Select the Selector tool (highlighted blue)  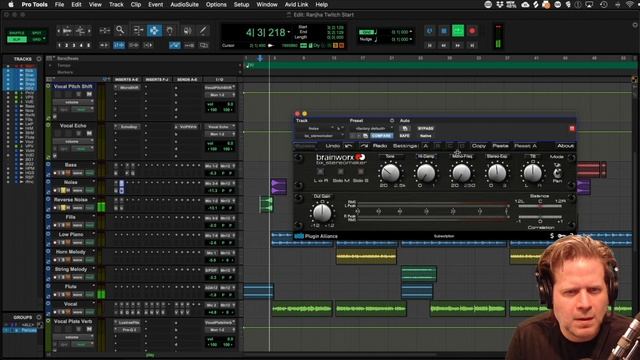(x=154, y=30)
